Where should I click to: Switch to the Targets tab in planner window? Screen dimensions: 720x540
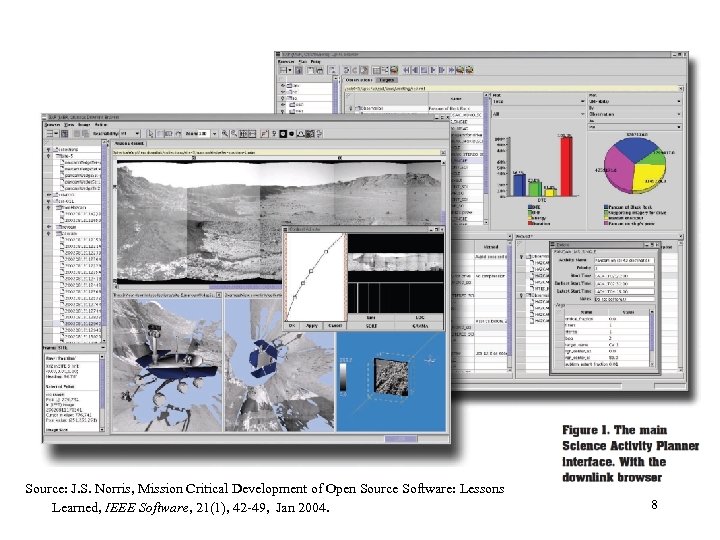click(x=386, y=80)
